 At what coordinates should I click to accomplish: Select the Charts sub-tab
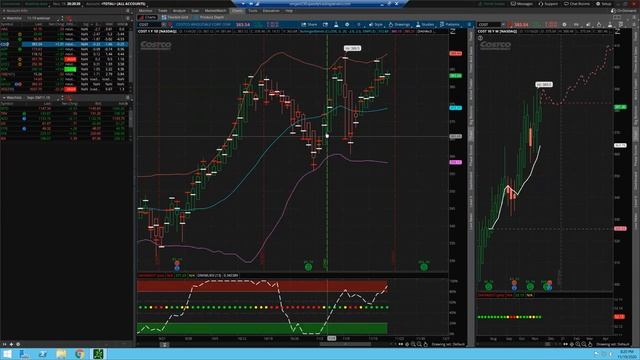(148, 17)
